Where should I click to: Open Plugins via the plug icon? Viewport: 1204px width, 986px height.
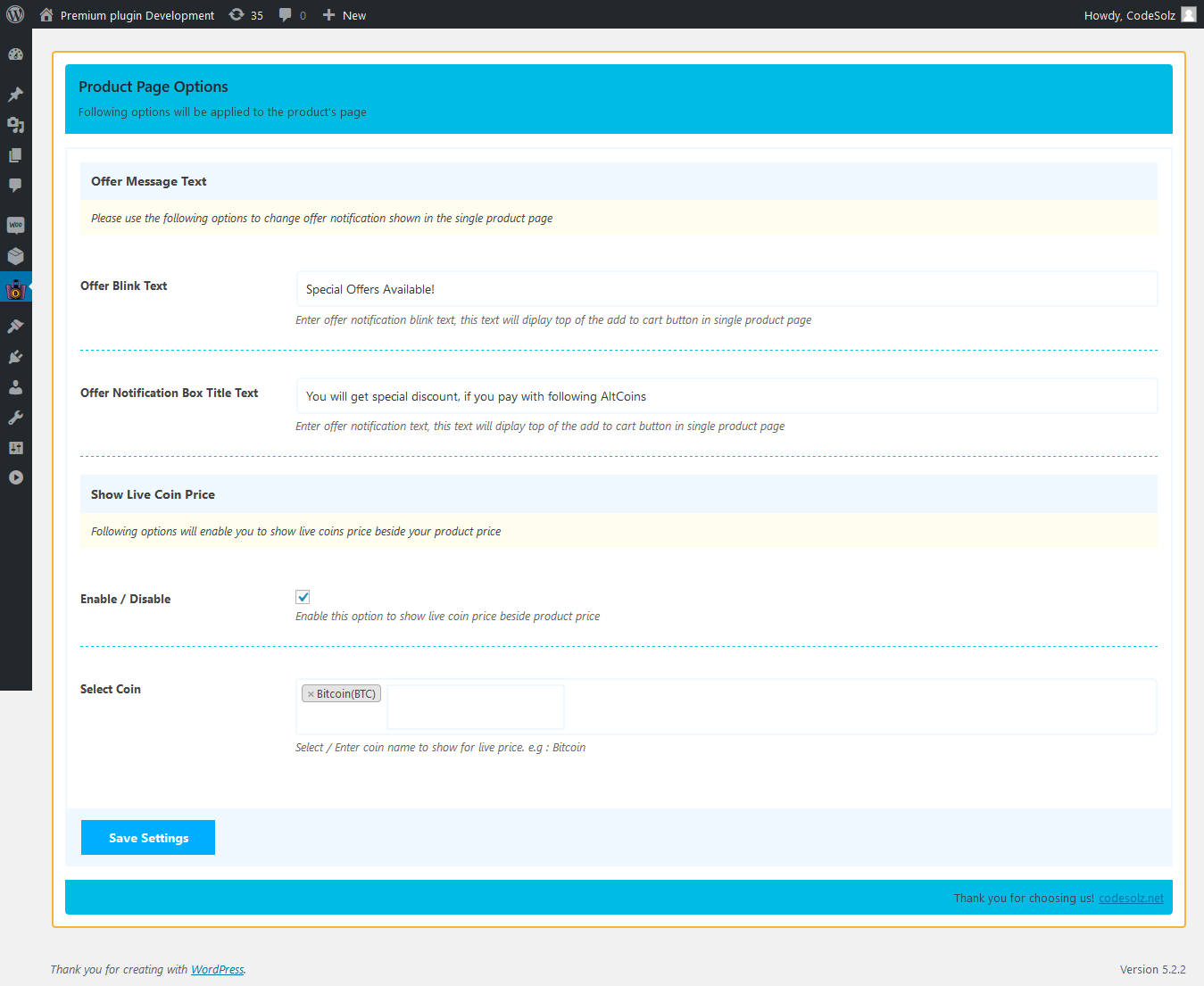pos(15,357)
